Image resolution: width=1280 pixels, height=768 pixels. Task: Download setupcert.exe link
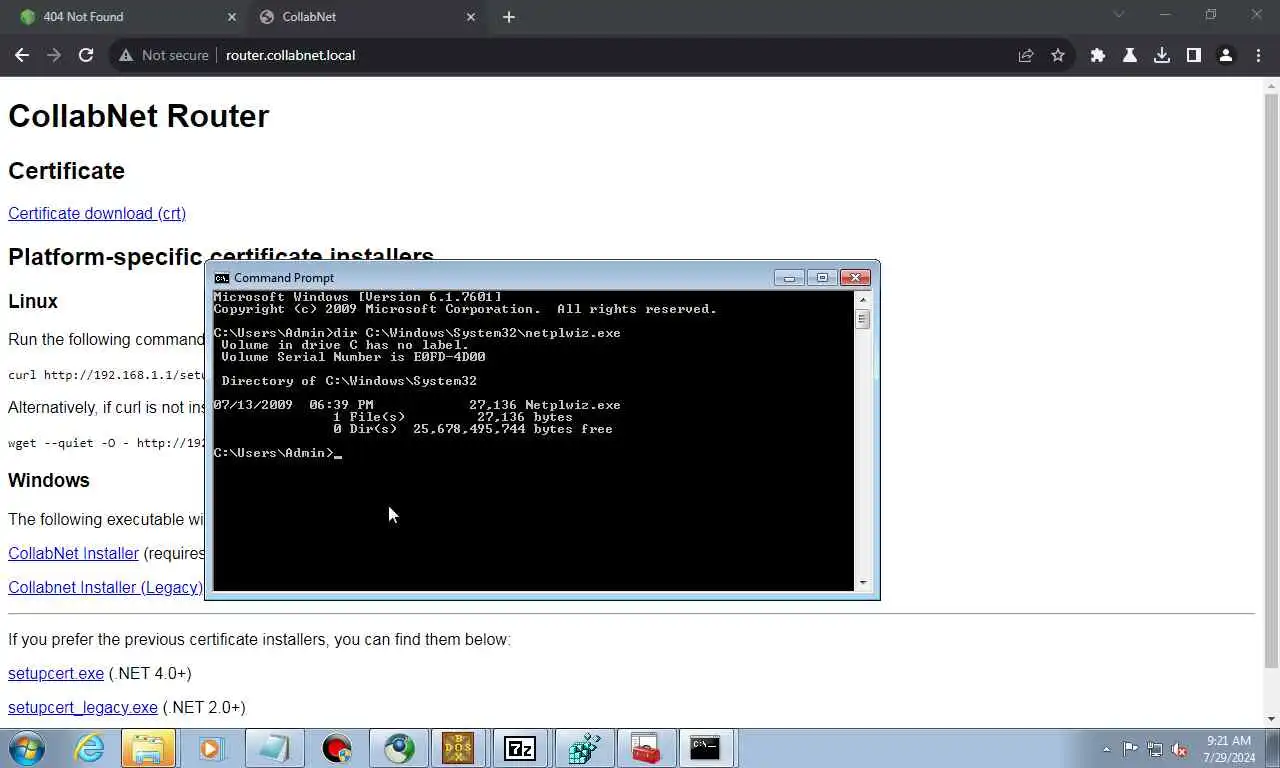coord(56,673)
